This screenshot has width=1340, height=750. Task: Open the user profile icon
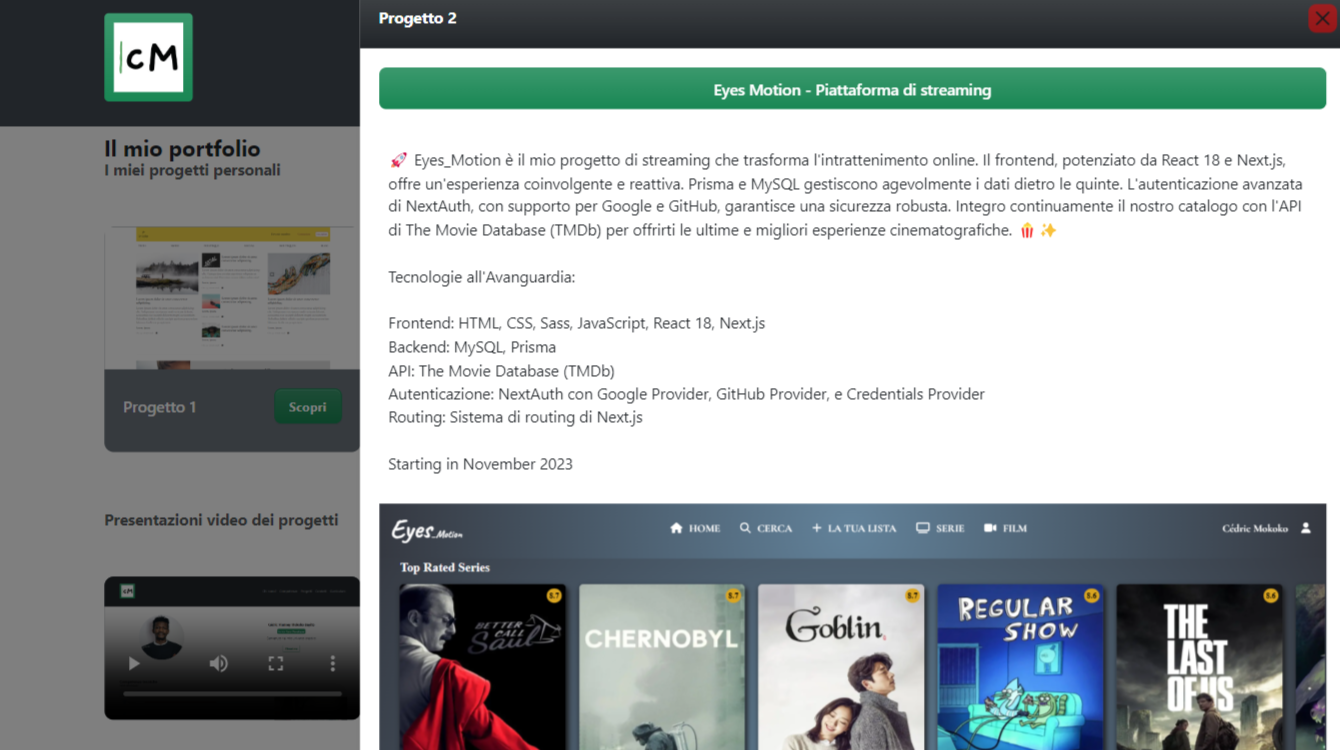coord(1305,528)
